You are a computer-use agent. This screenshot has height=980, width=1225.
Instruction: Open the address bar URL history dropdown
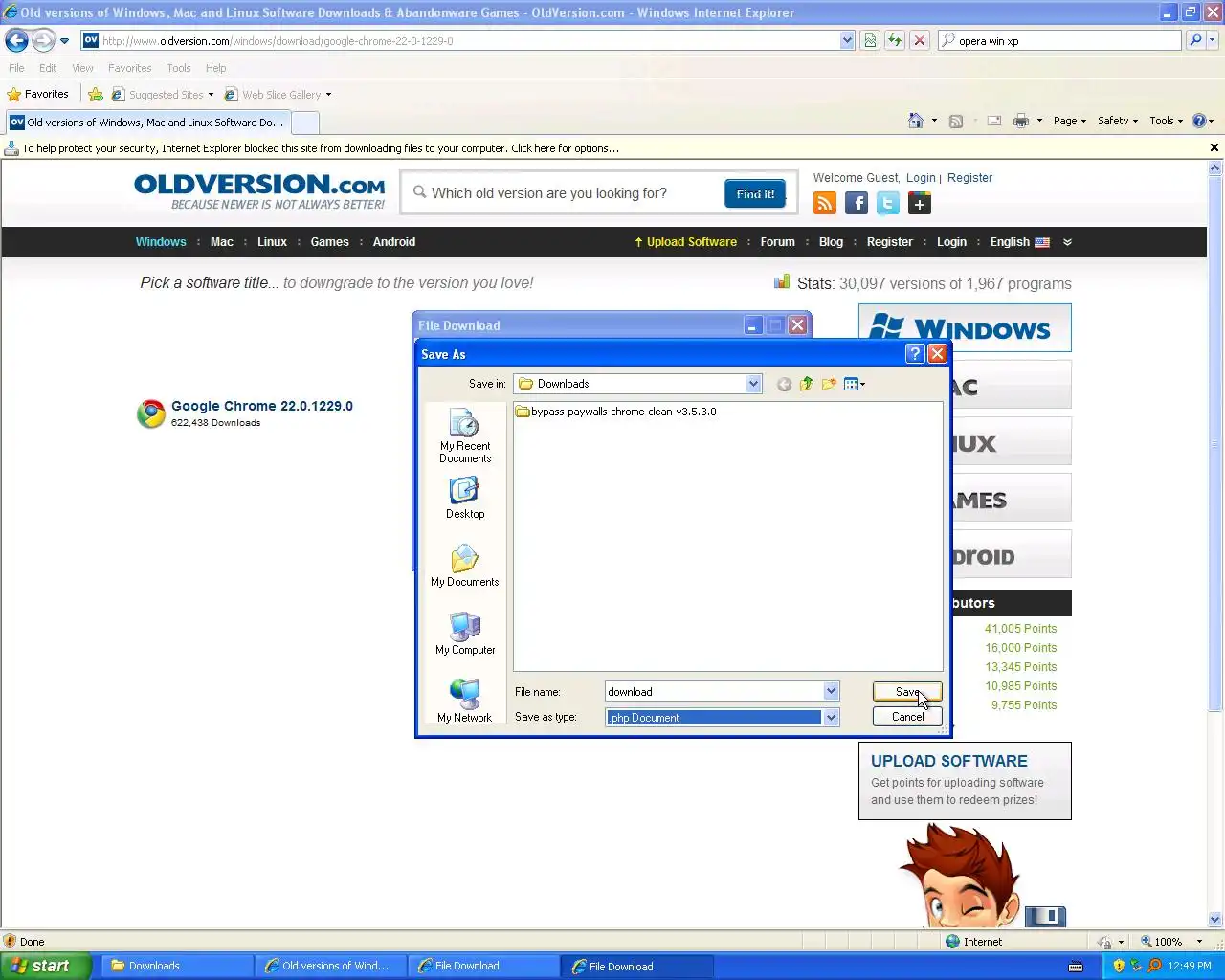coord(847,40)
